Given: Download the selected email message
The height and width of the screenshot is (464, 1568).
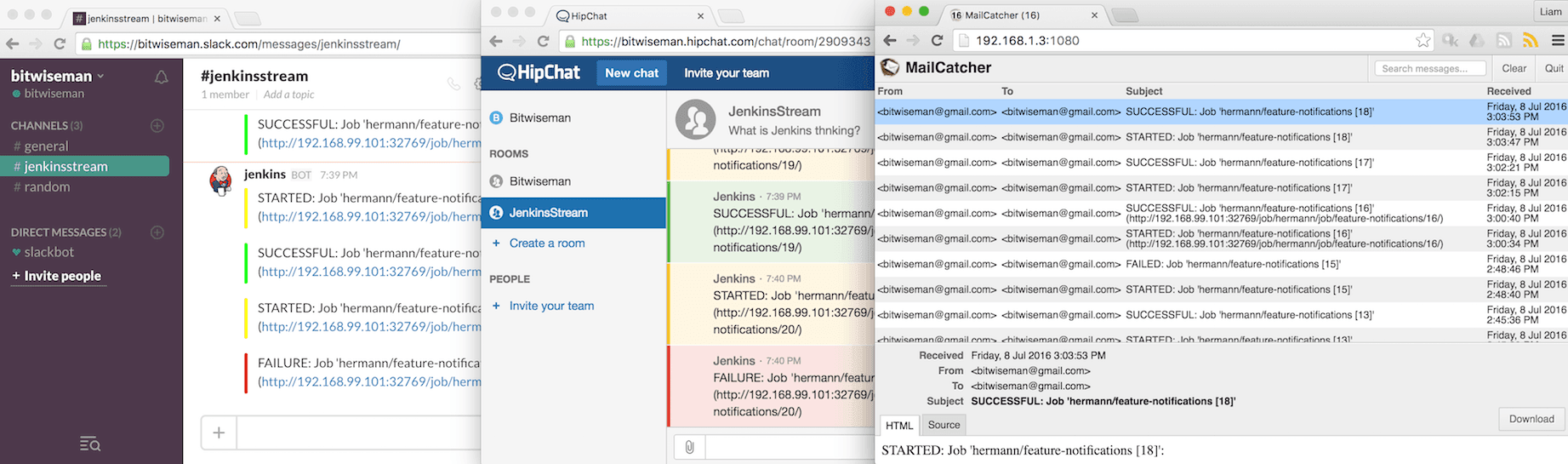Looking at the screenshot, I should click(1531, 419).
